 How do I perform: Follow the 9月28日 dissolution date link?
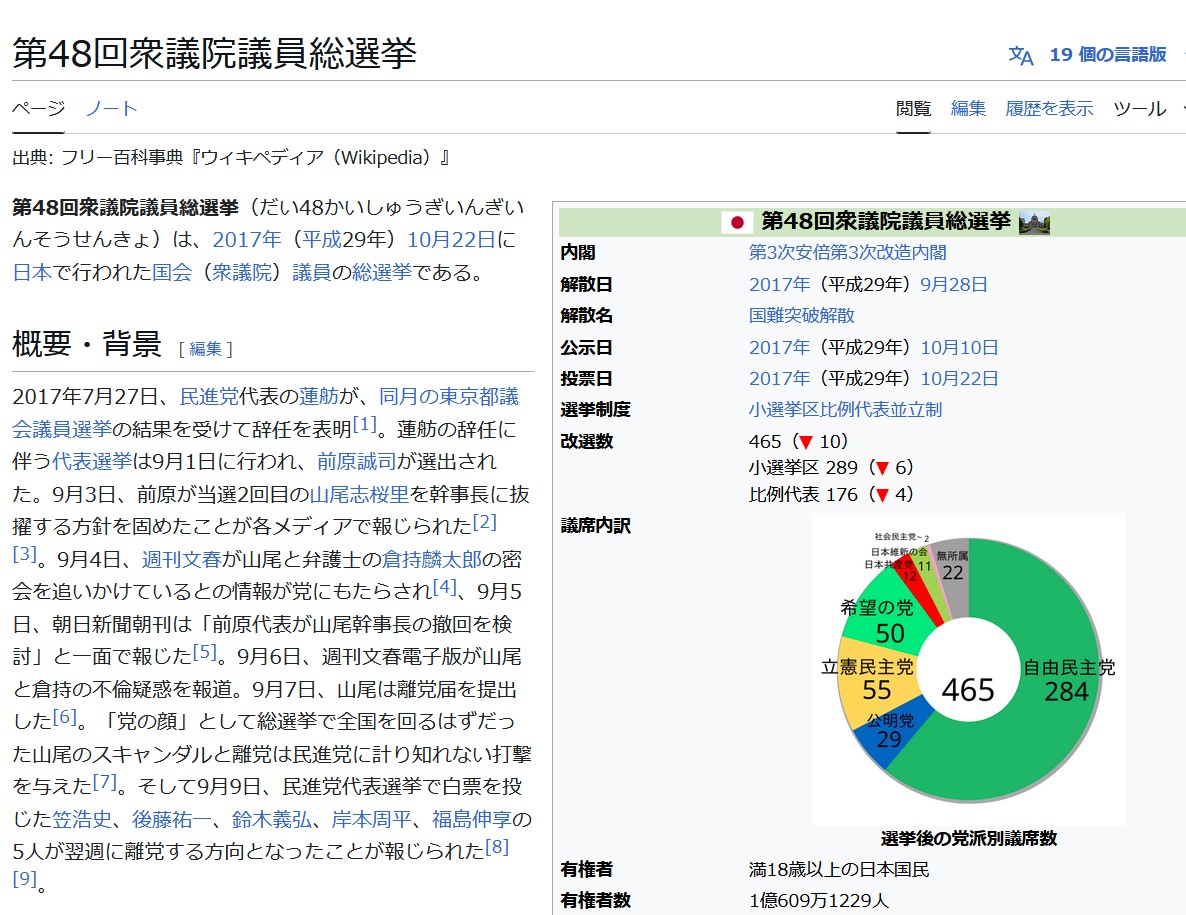click(954, 284)
